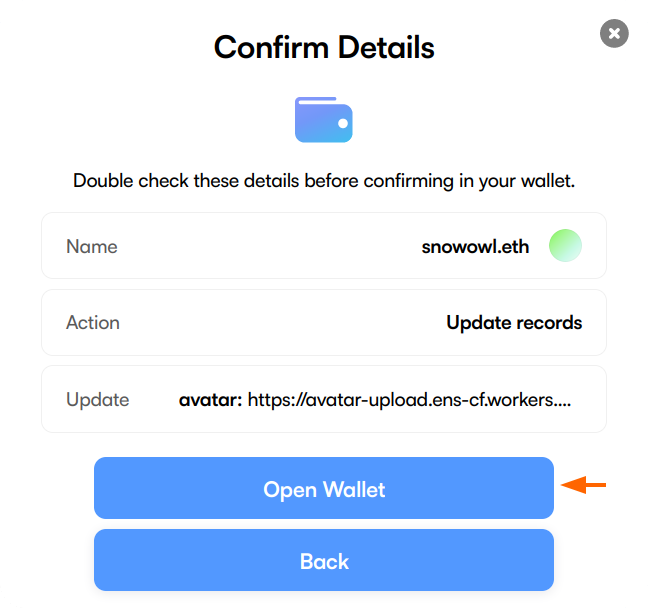Select the 'Update records' action value
The image size is (648, 608).
point(514,323)
